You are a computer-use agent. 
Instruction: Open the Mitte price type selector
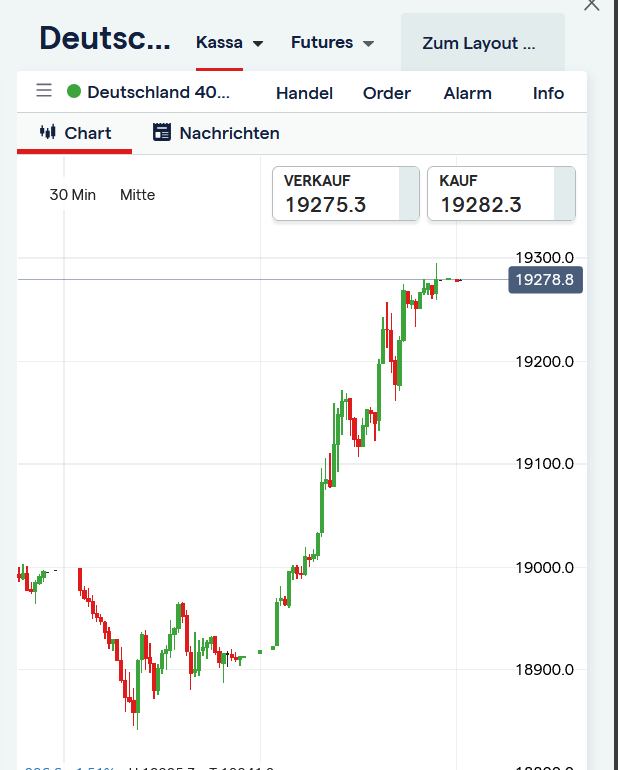coord(137,195)
